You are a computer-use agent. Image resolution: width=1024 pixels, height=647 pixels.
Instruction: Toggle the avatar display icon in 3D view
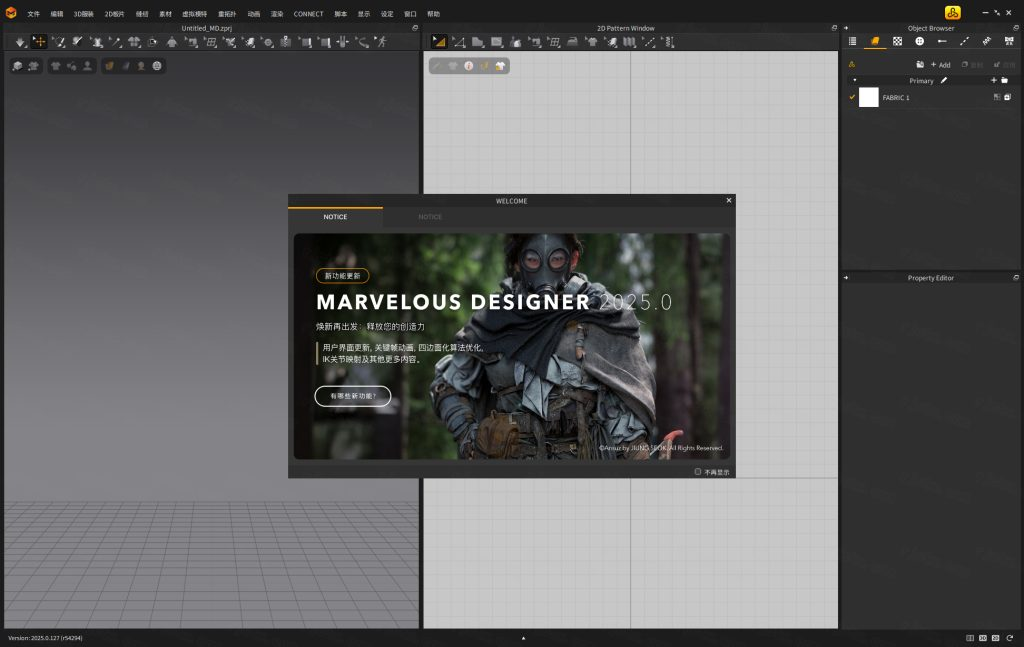(88, 66)
